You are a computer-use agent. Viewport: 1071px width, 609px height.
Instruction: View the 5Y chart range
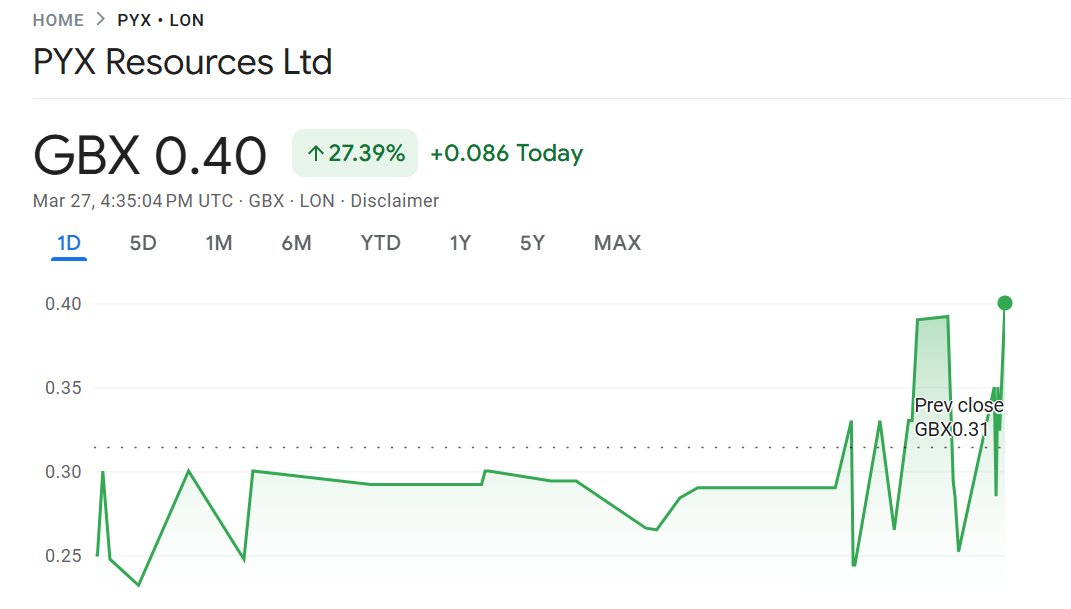pos(532,243)
